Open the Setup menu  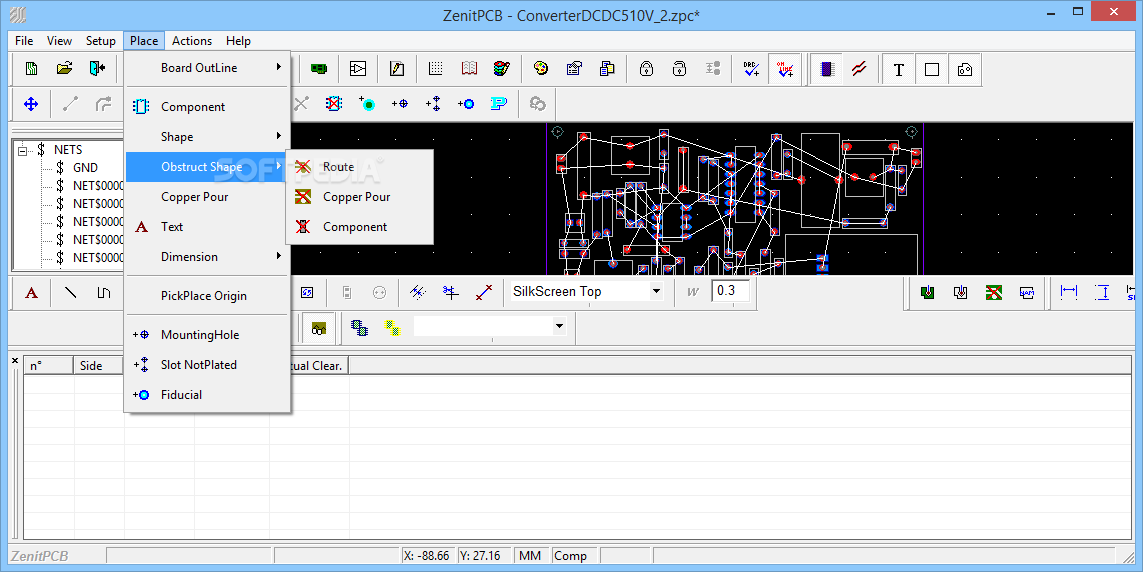(101, 41)
